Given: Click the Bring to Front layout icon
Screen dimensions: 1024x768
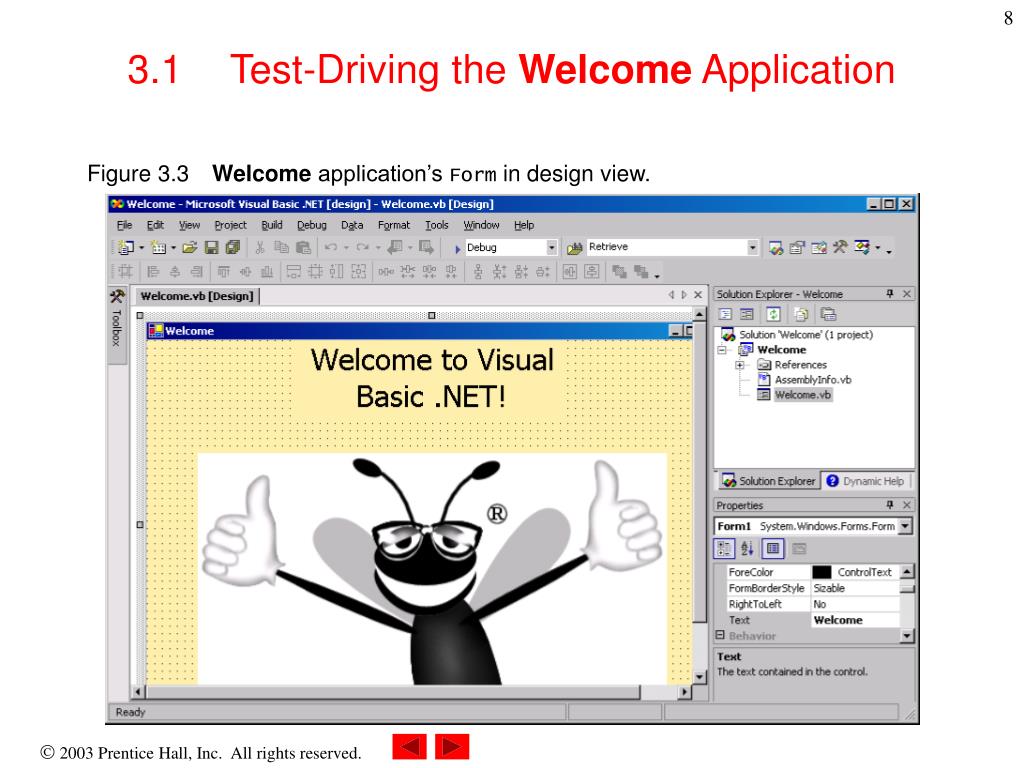Looking at the screenshot, I should [619, 272].
